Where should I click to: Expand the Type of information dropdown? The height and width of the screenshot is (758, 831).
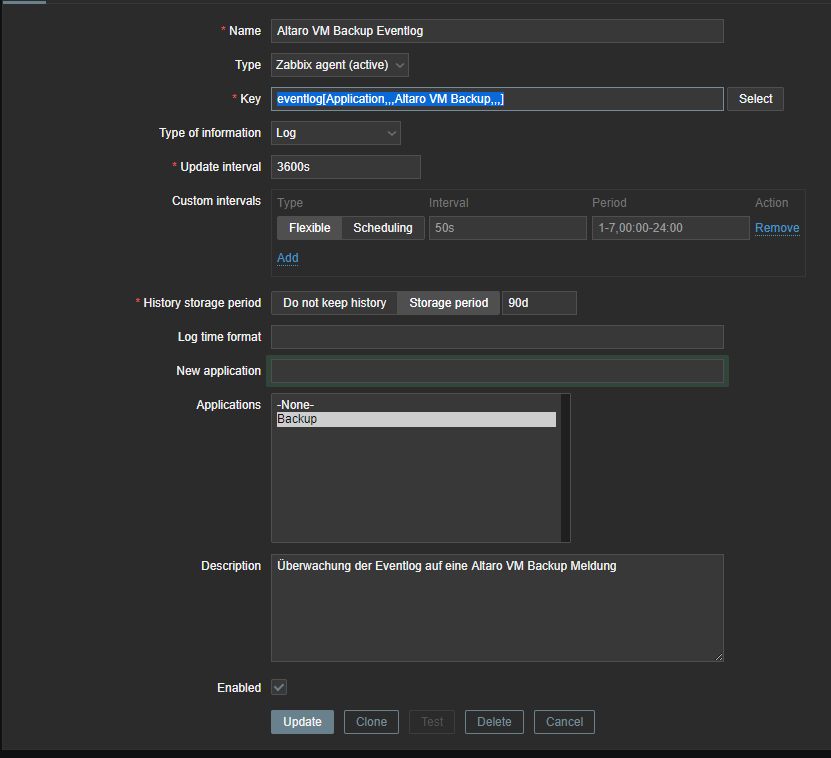(335, 133)
